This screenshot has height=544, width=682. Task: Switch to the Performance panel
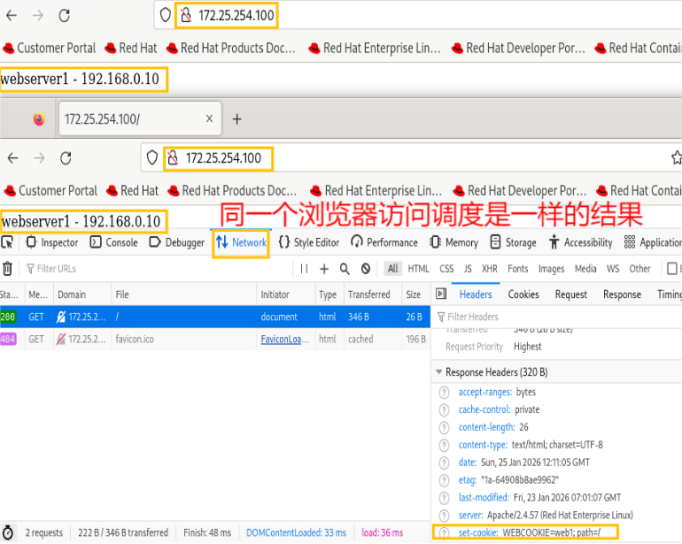tap(384, 242)
